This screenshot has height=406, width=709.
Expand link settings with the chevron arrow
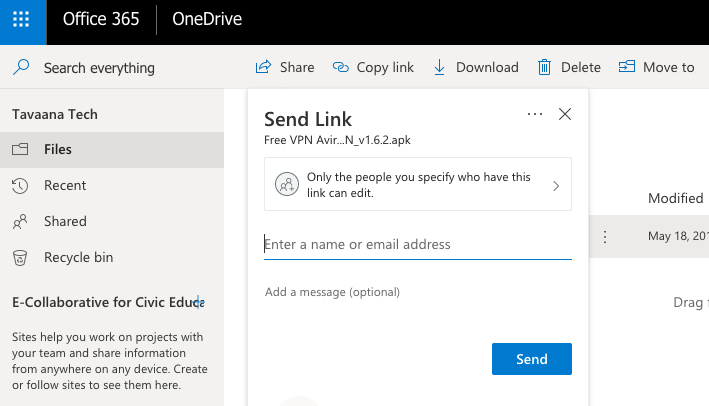[x=556, y=186]
